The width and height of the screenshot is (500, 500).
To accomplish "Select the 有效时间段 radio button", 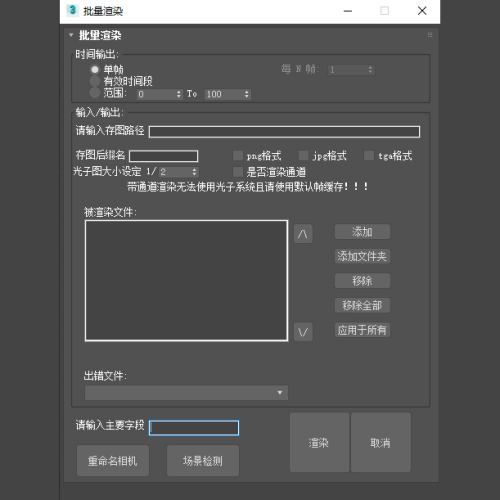I will coord(95,81).
